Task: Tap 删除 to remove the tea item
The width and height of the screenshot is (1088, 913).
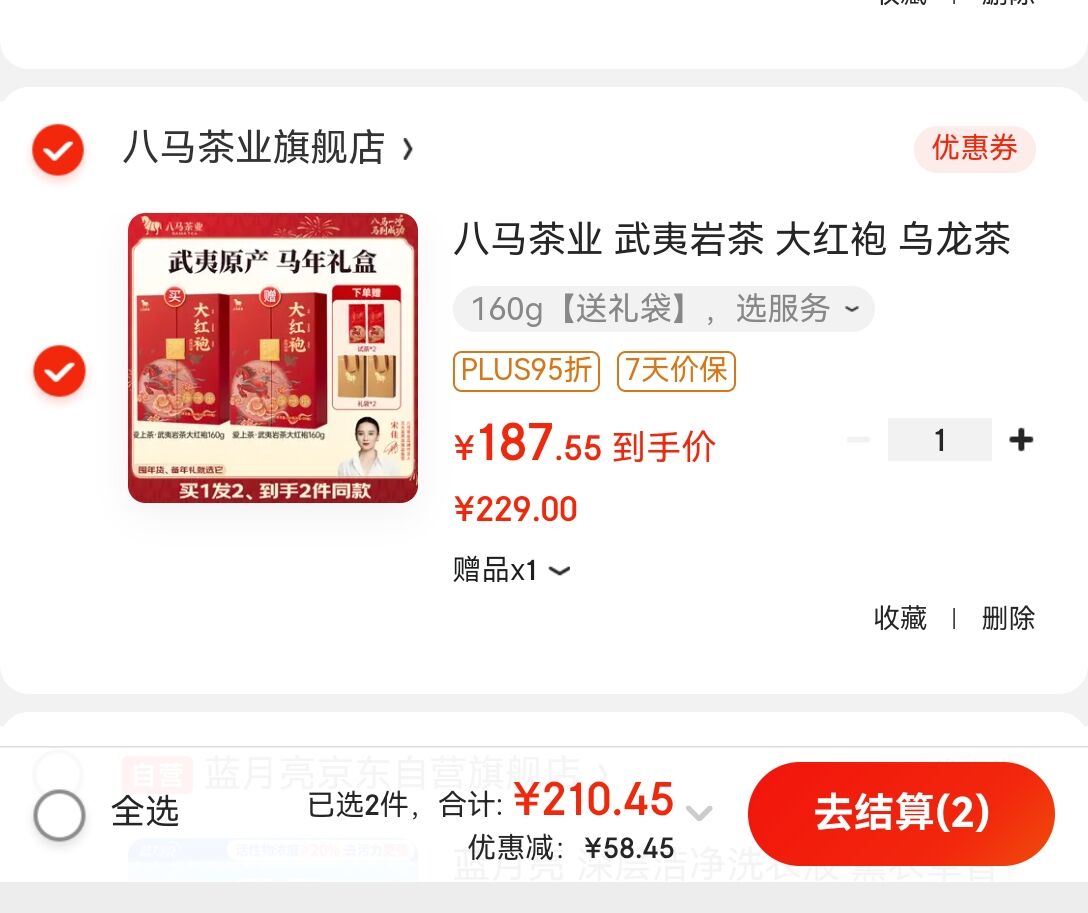Action: [1008, 618]
